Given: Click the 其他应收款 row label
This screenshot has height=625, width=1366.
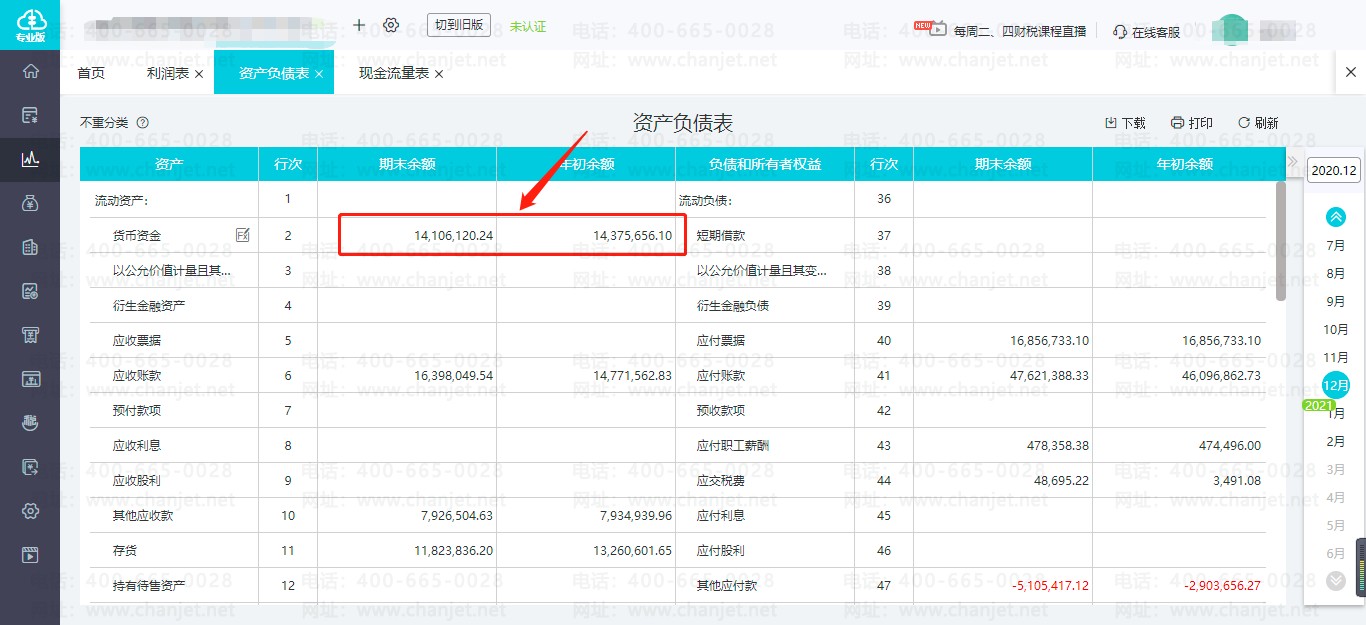Looking at the screenshot, I should (x=143, y=515).
